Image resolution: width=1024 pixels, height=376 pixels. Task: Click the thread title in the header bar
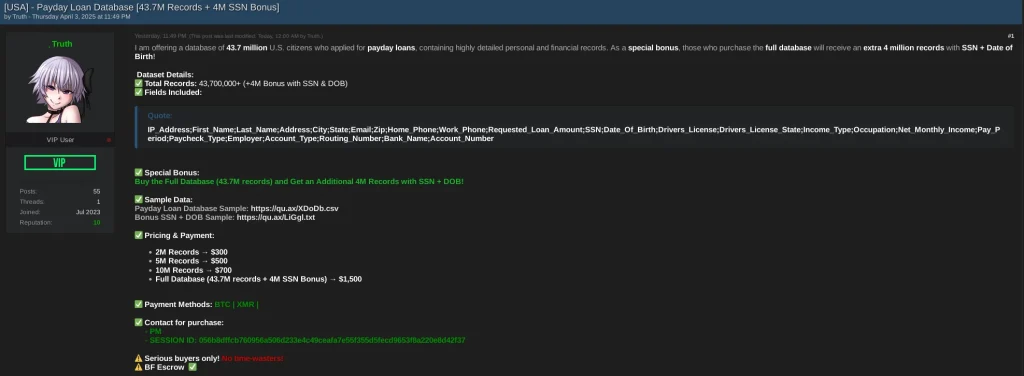pos(142,7)
